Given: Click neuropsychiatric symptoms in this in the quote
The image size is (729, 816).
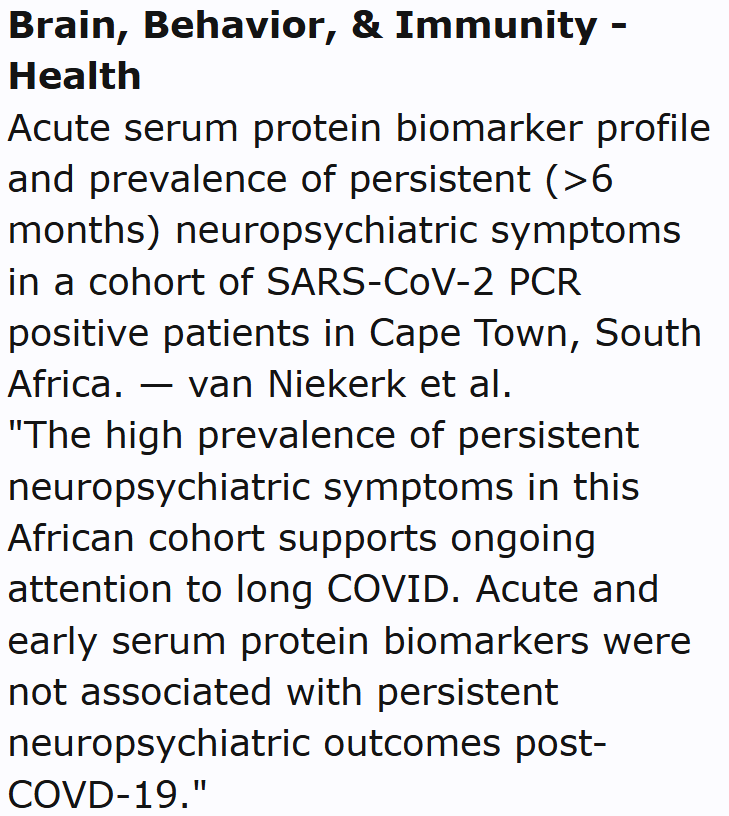Looking at the screenshot, I should pos(323,486).
